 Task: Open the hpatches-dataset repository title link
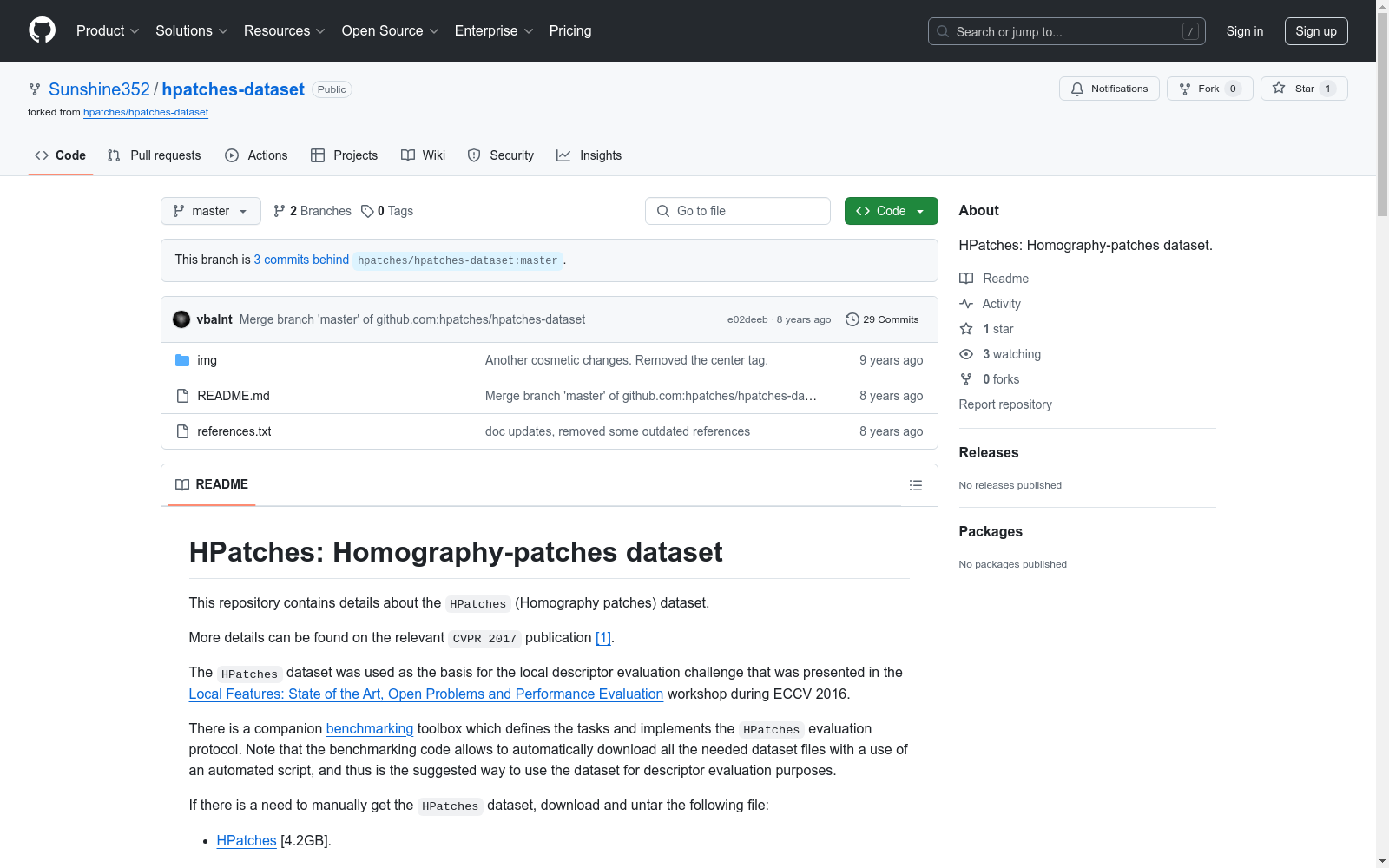(x=234, y=89)
